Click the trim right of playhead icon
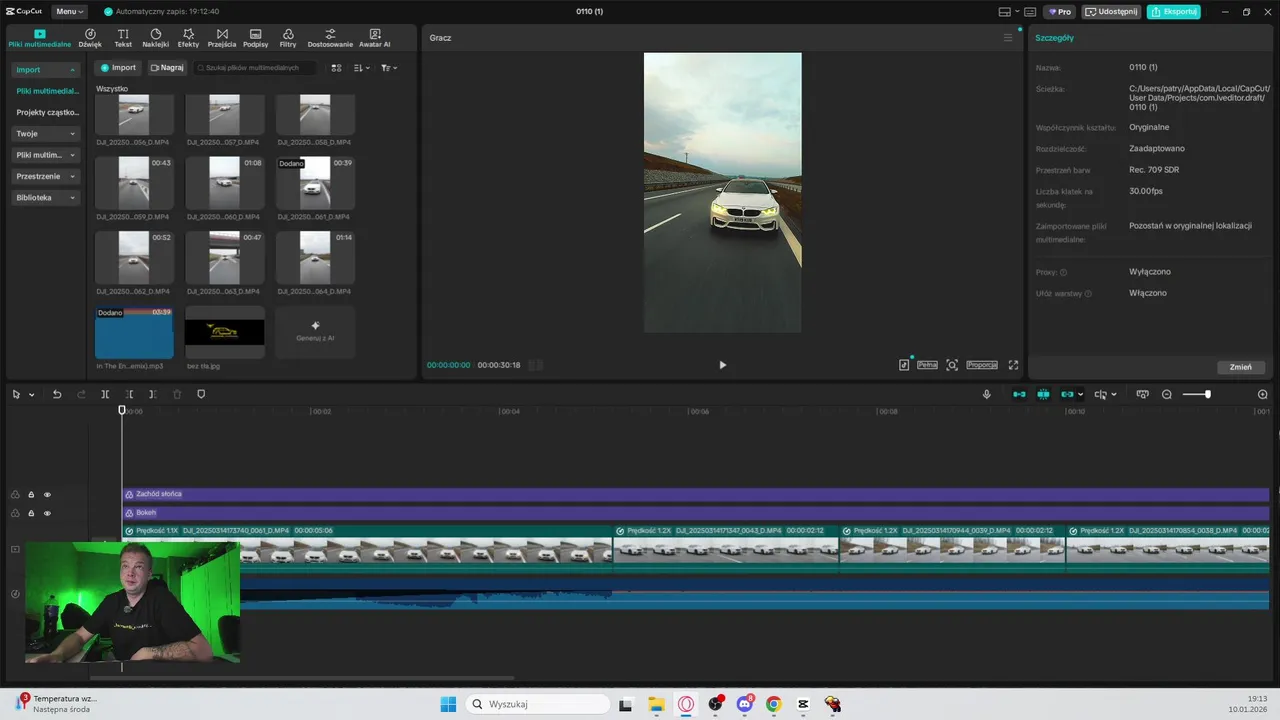The image size is (1280, 720). point(152,395)
